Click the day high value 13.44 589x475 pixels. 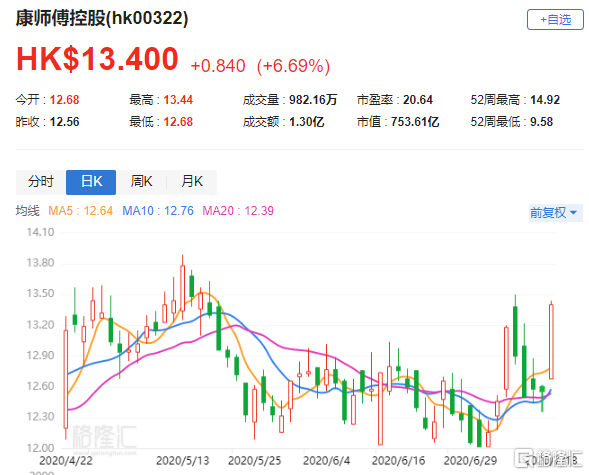[x=178, y=100]
